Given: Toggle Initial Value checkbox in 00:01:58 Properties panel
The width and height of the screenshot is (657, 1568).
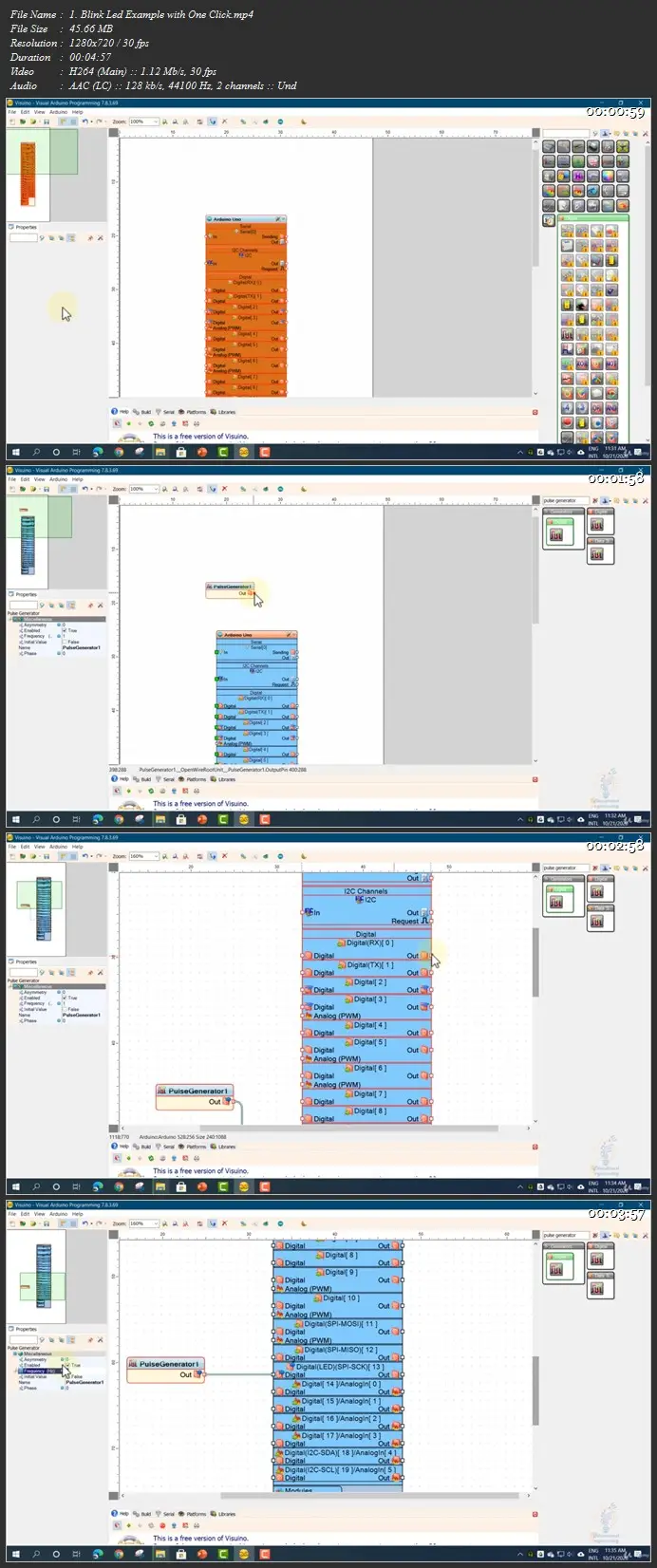Looking at the screenshot, I should pos(65,642).
